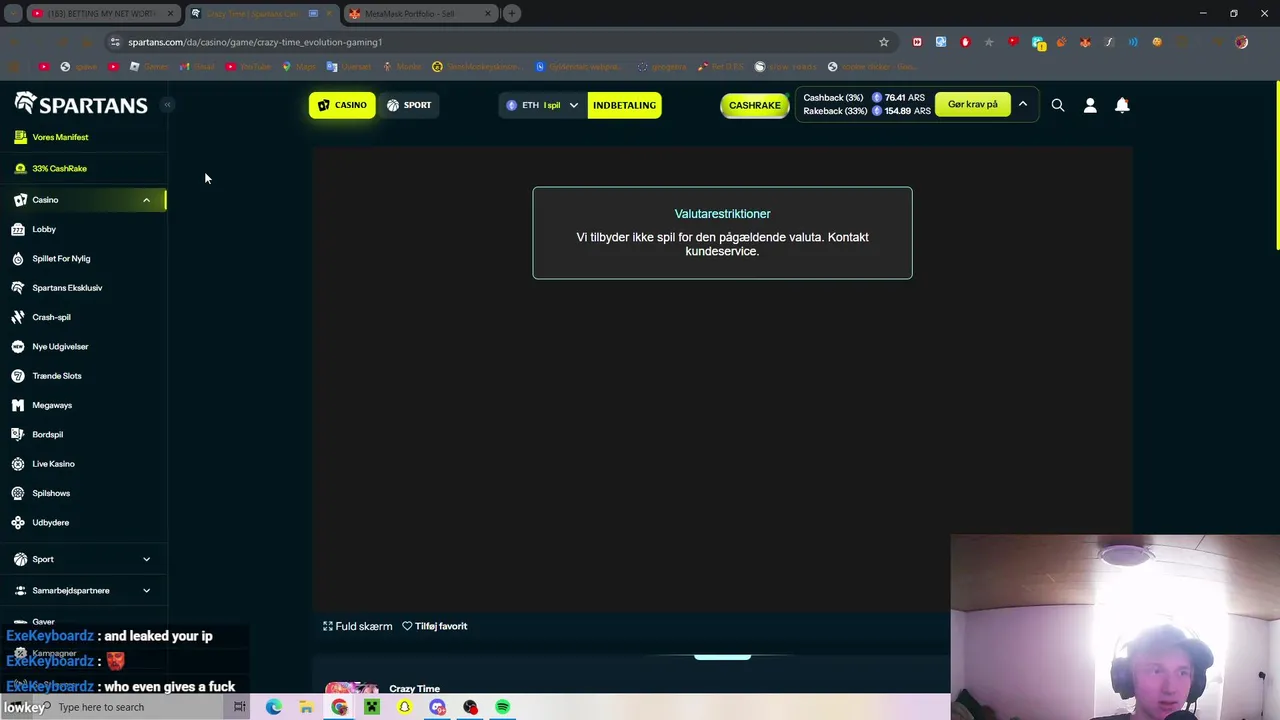Collapse the sidebar with the double-arrow icon
Viewport: 1280px width, 720px height.
click(x=168, y=104)
